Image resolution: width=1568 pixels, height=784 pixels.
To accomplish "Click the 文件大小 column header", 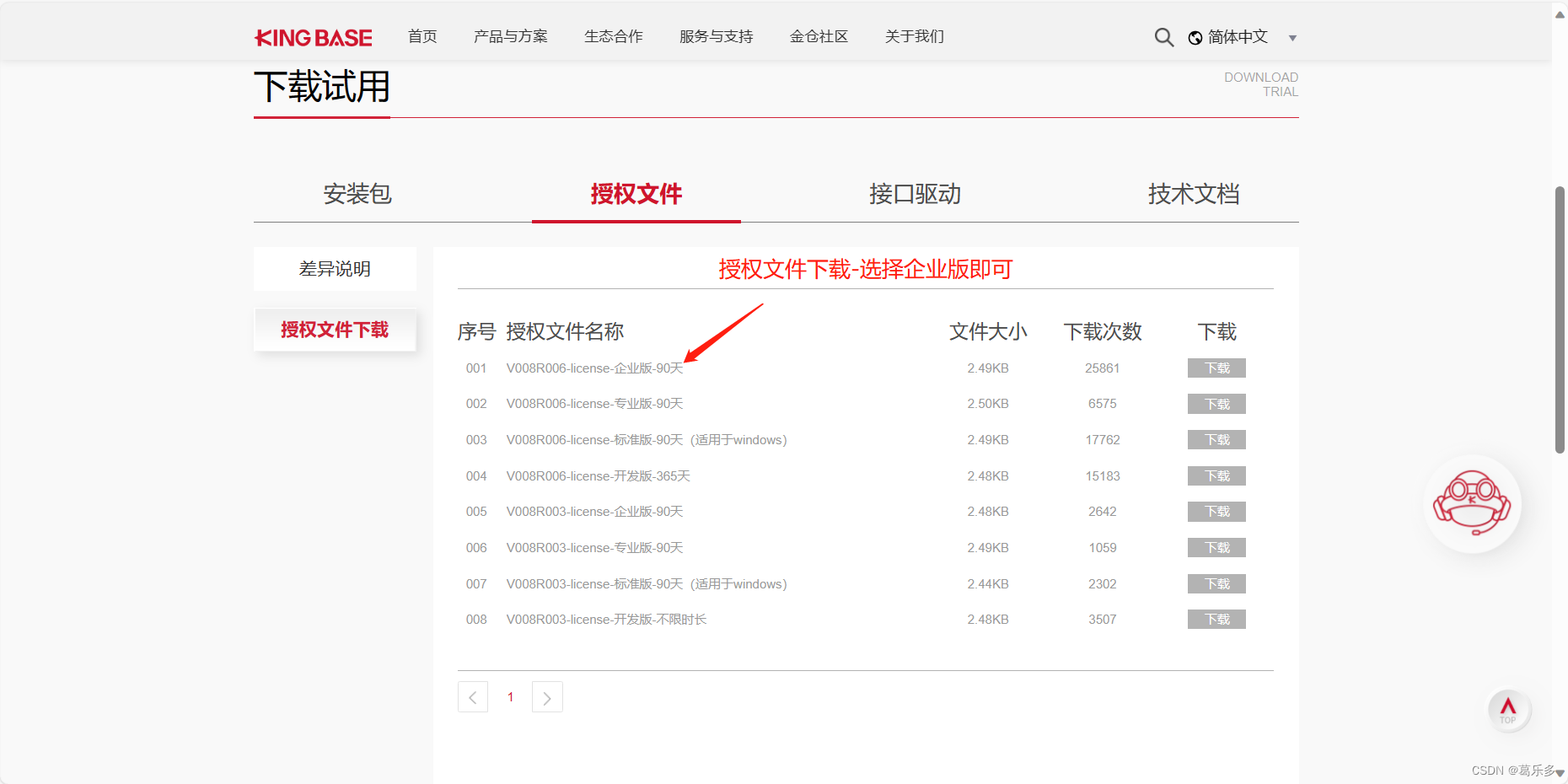I will pos(988,331).
